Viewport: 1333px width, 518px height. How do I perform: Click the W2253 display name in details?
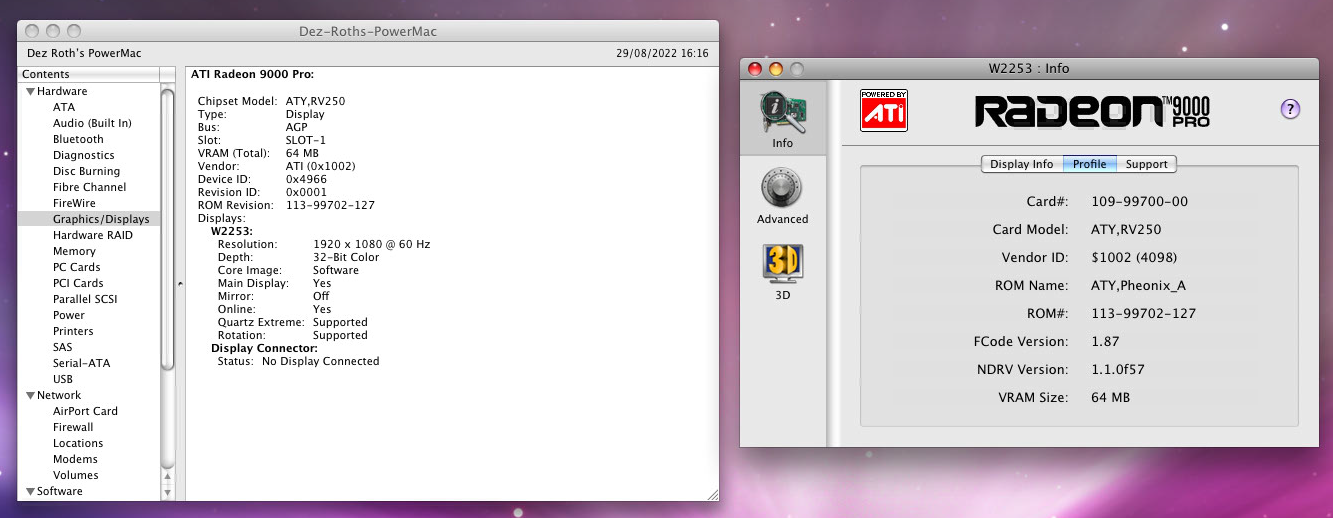click(230, 231)
